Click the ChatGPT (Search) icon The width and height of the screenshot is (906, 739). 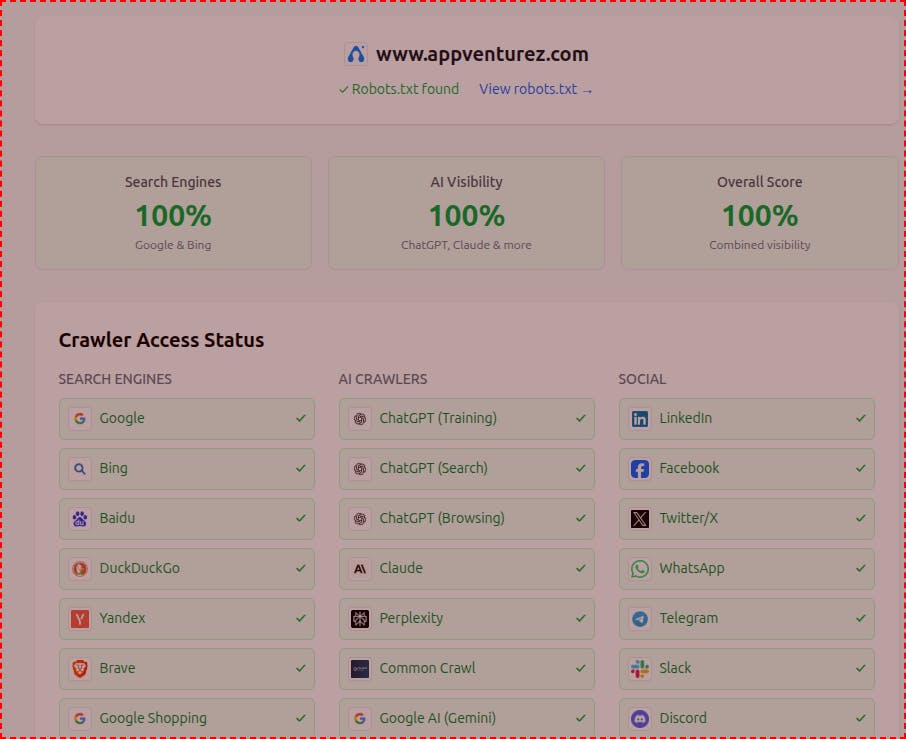[360, 469]
